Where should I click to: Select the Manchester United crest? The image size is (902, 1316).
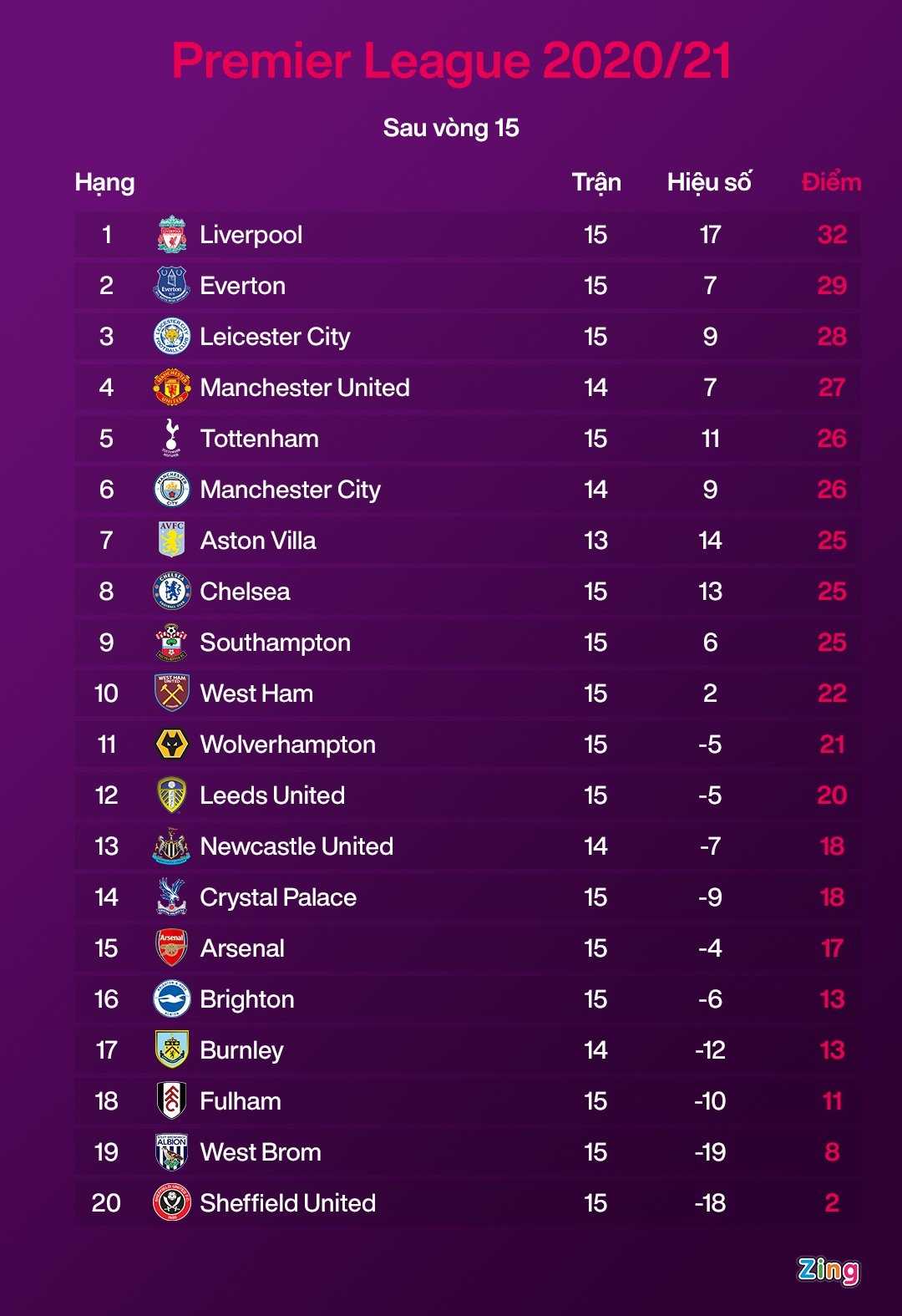click(172, 388)
